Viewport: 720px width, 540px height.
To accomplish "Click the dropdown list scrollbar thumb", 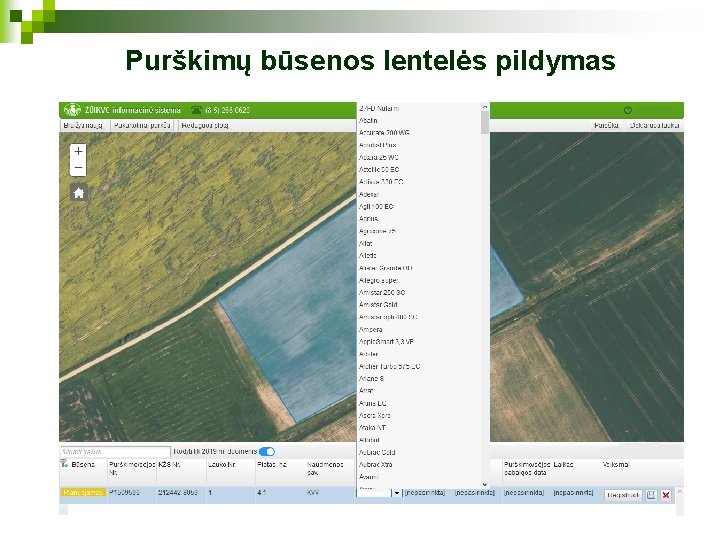I will click(x=485, y=123).
